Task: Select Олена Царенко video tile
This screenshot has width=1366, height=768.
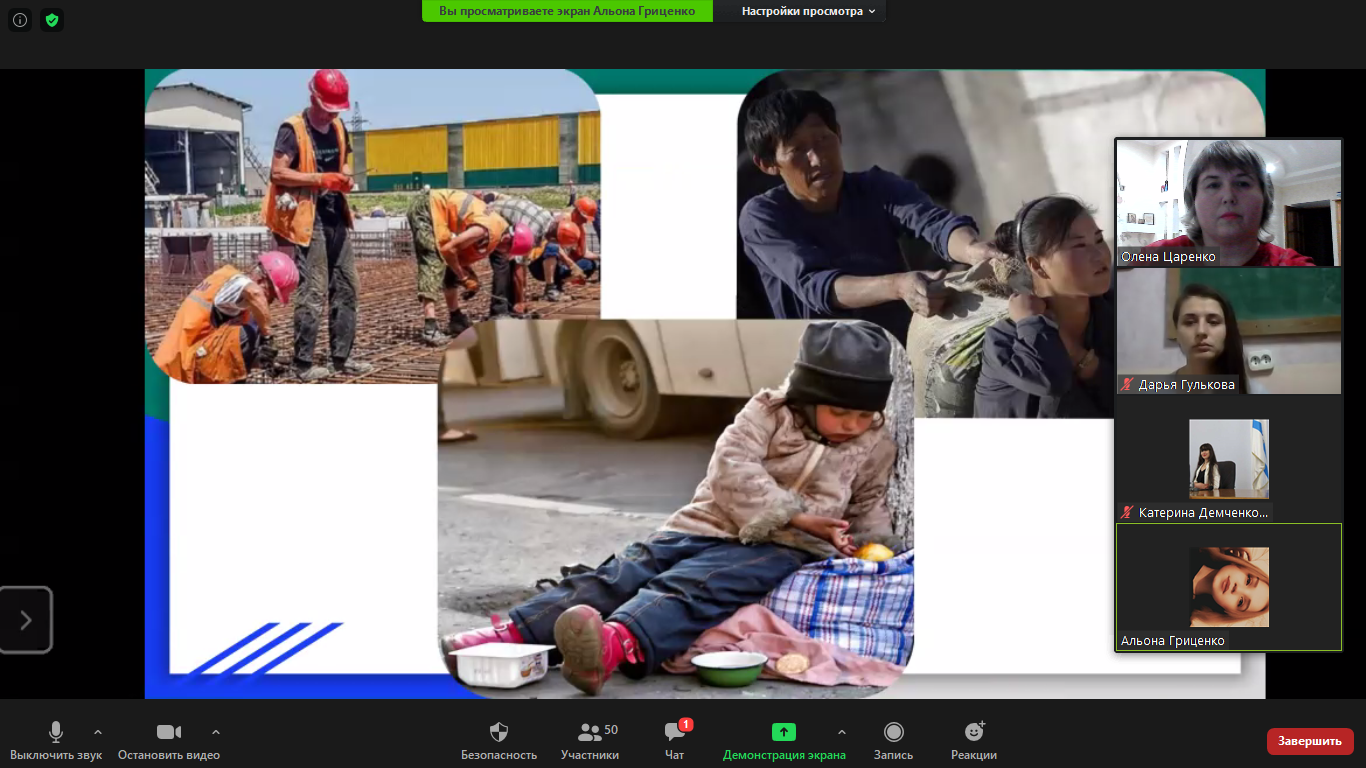Action: pyautogui.click(x=1229, y=202)
